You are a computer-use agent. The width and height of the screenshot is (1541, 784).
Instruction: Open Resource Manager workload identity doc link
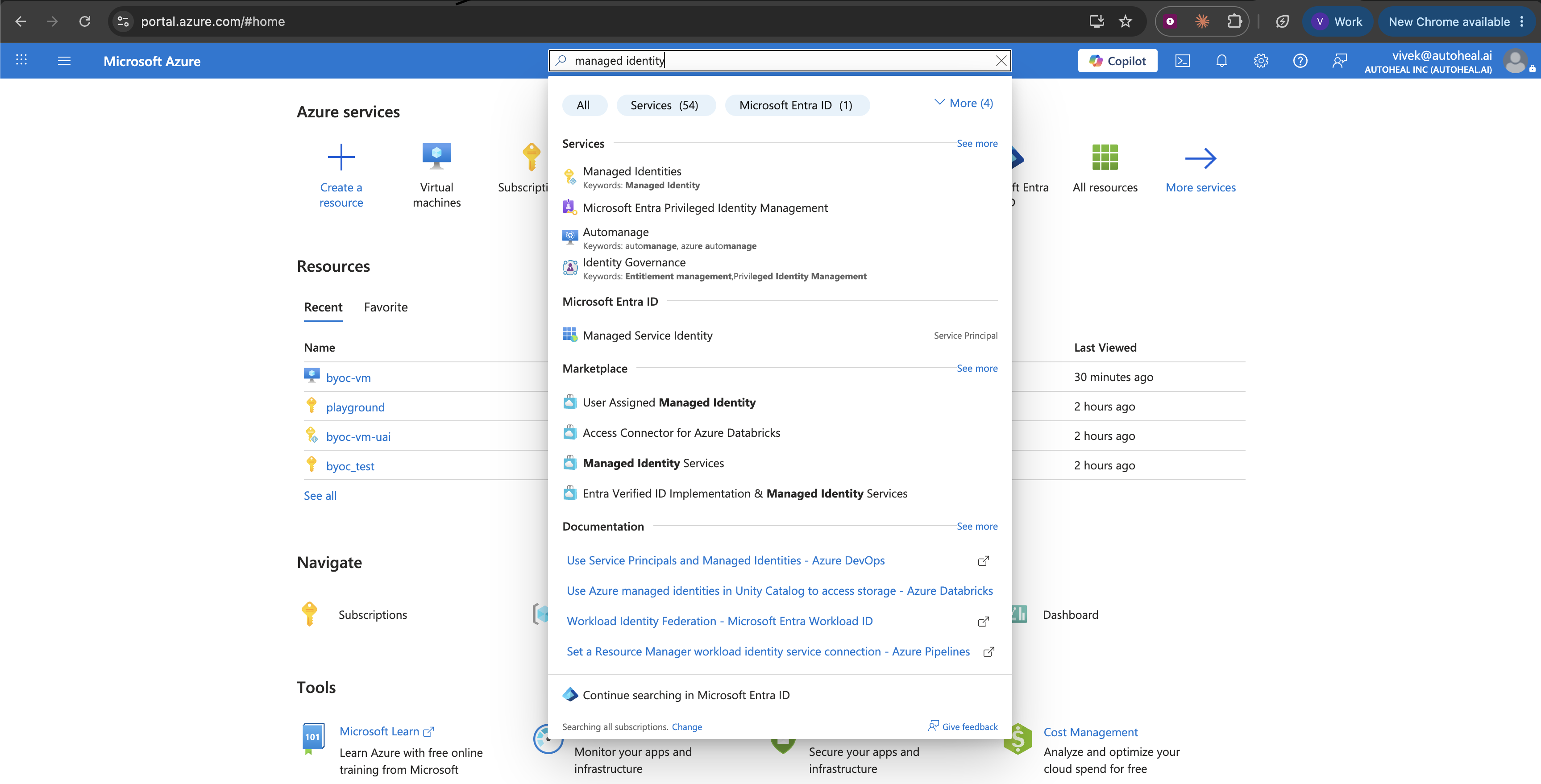point(768,651)
